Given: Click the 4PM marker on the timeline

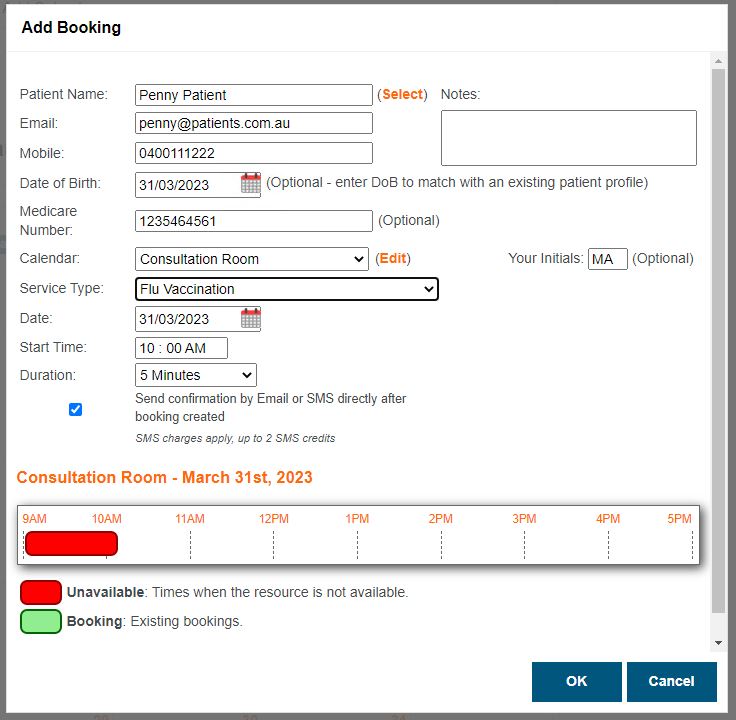Looking at the screenshot, I should tap(608, 519).
